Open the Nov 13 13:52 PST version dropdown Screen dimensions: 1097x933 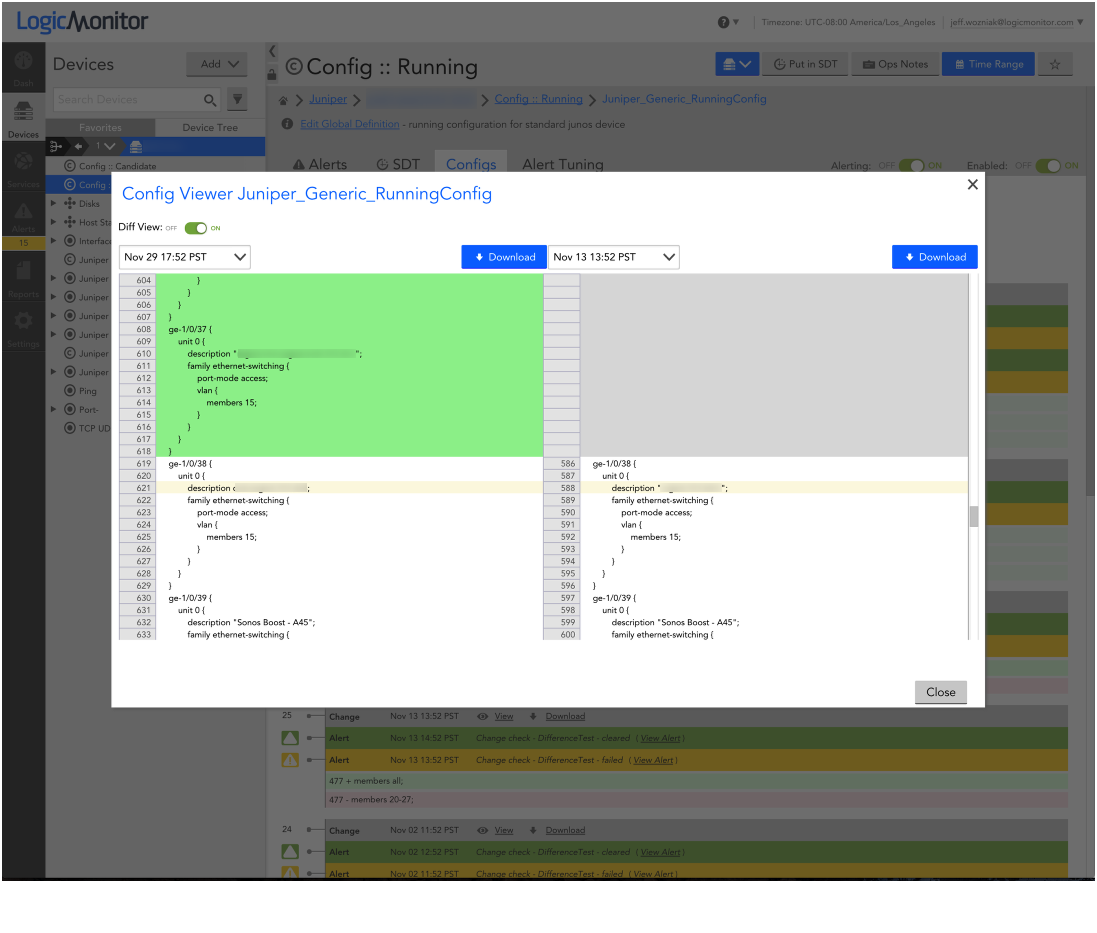pyautogui.click(x=614, y=257)
